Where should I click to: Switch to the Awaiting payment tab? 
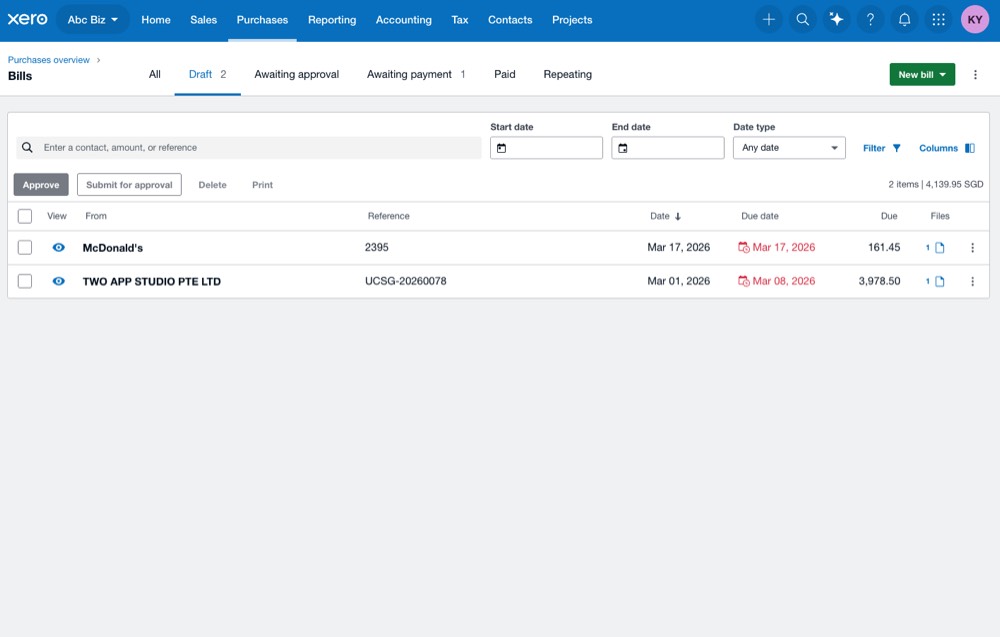click(416, 75)
